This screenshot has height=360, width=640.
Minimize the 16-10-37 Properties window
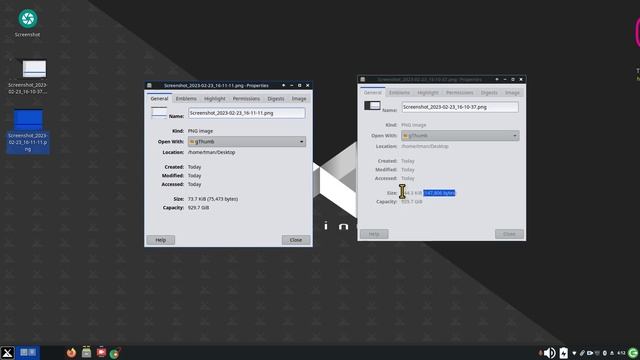tap(505, 79)
